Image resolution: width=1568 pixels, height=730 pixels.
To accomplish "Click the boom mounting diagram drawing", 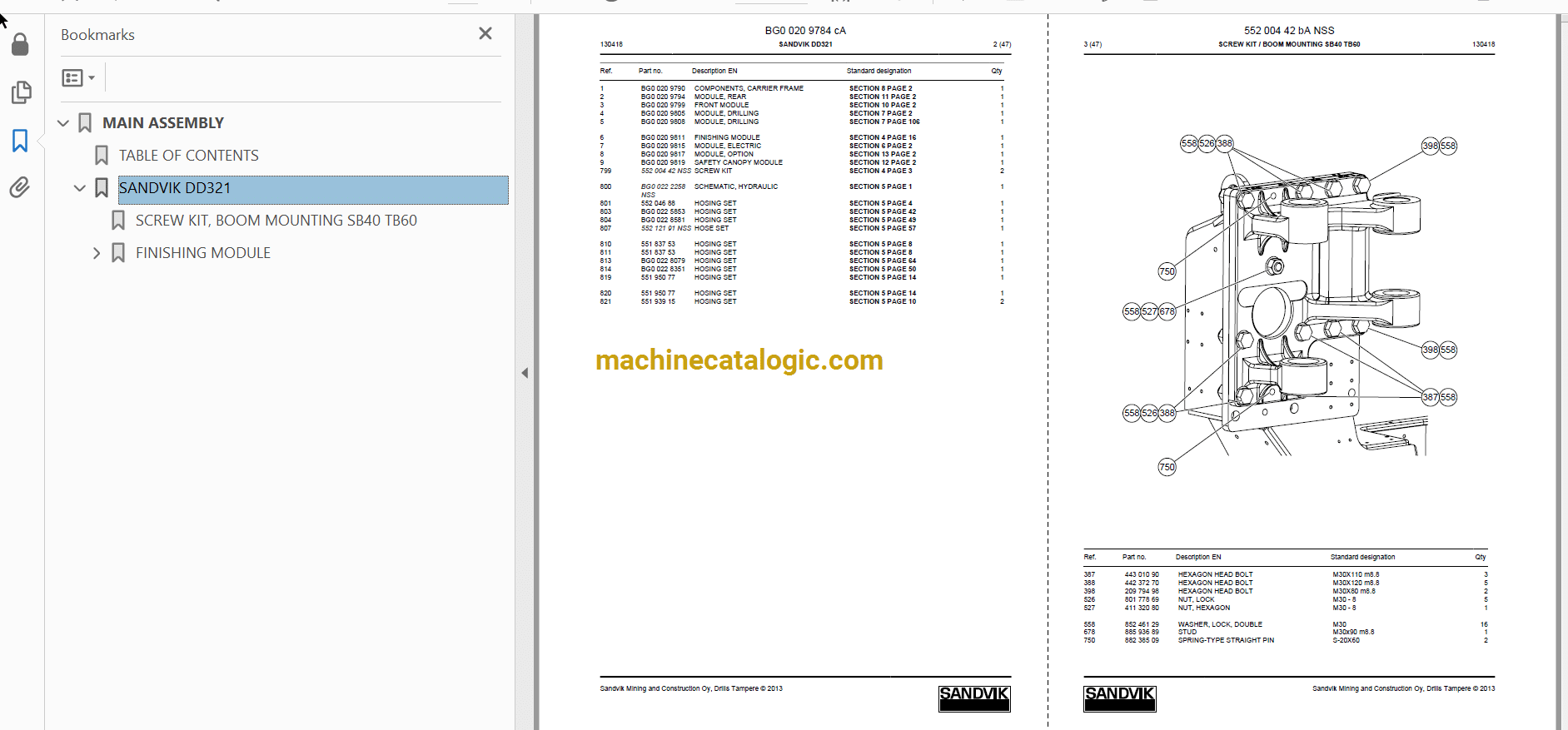I will click(1290, 305).
